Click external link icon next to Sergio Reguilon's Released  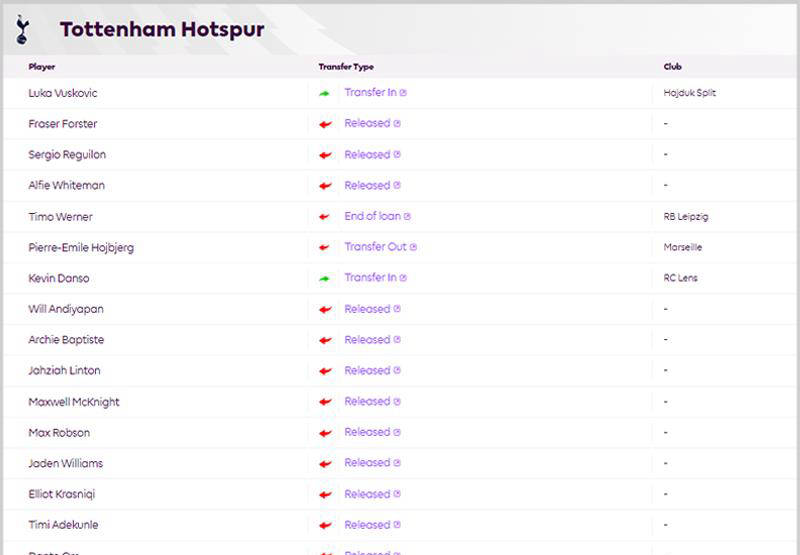[x=397, y=155]
